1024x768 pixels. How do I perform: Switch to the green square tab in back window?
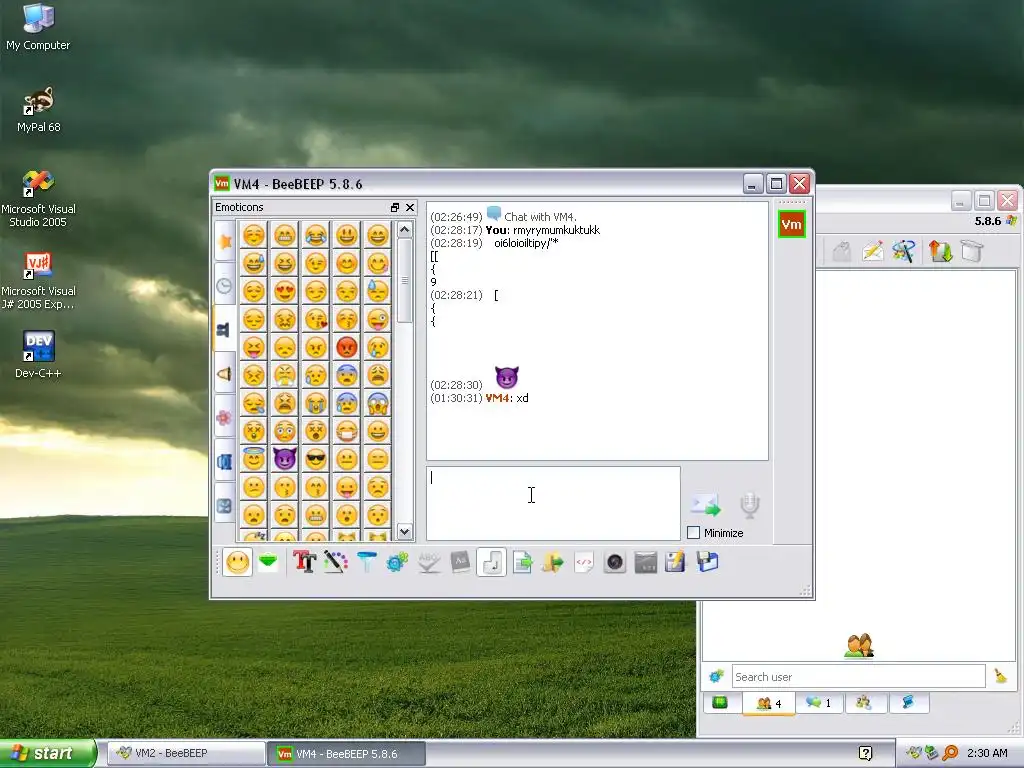(x=720, y=703)
